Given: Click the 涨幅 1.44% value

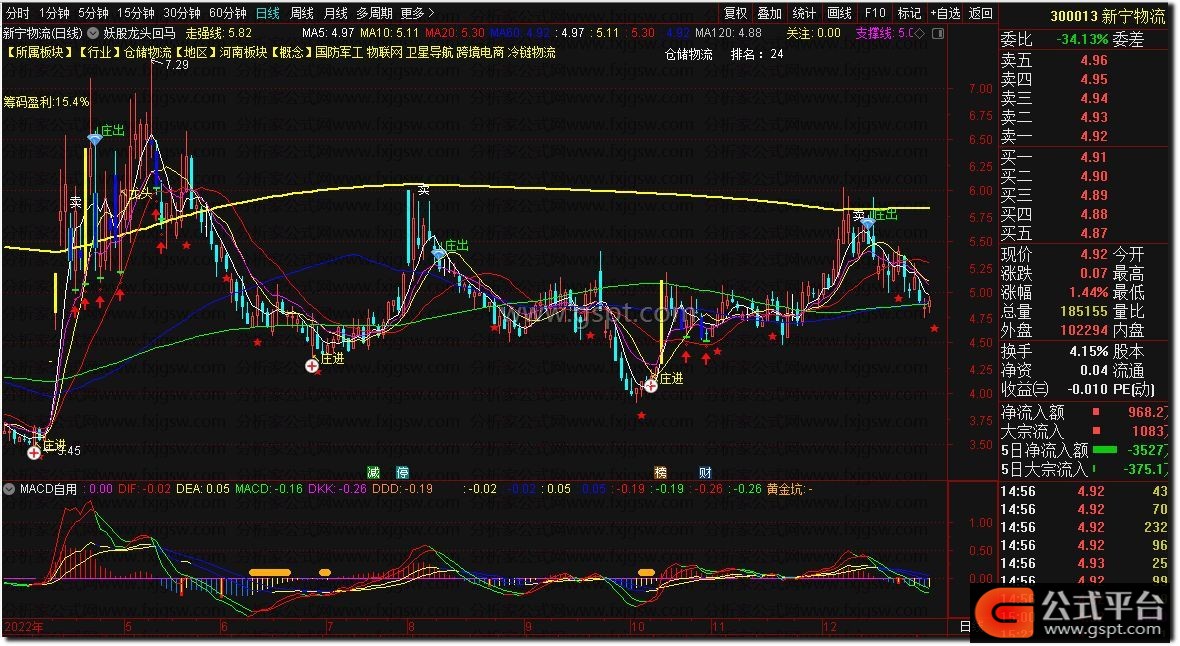Looking at the screenshot, I should pos(1088,292).
